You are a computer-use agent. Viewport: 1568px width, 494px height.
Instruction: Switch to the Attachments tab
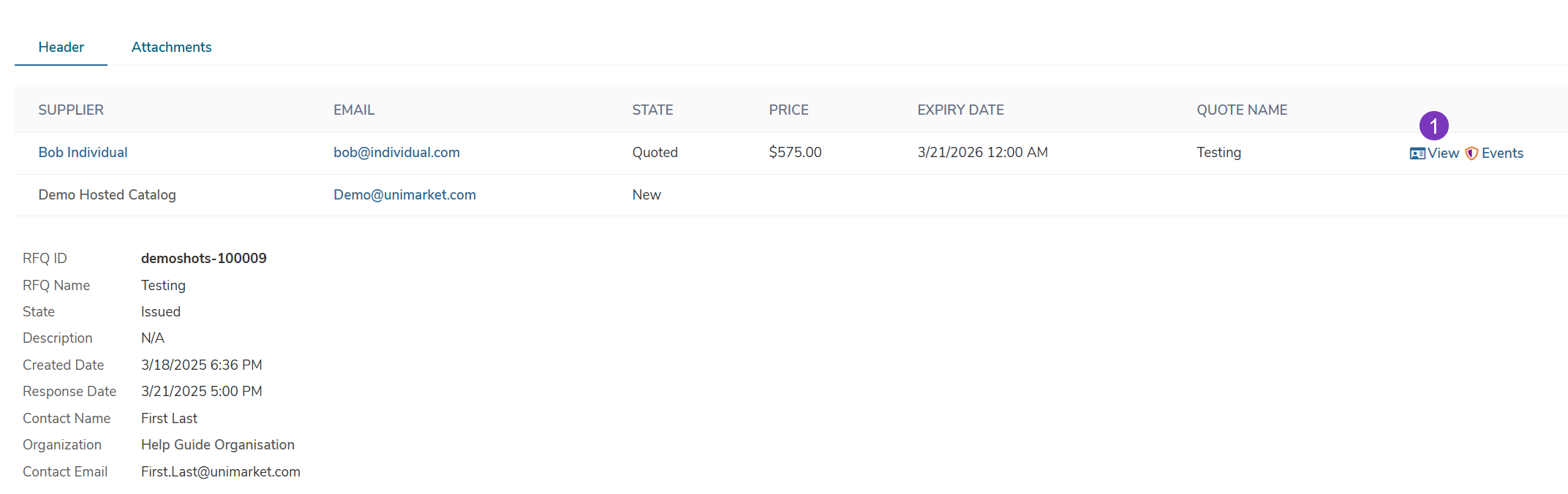coord(171,47)
